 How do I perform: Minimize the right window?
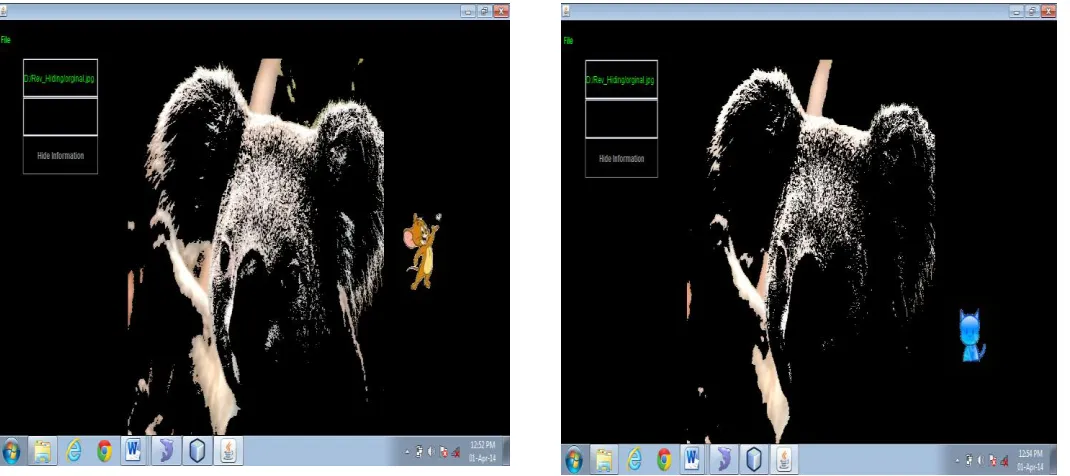pos(1018,12)
